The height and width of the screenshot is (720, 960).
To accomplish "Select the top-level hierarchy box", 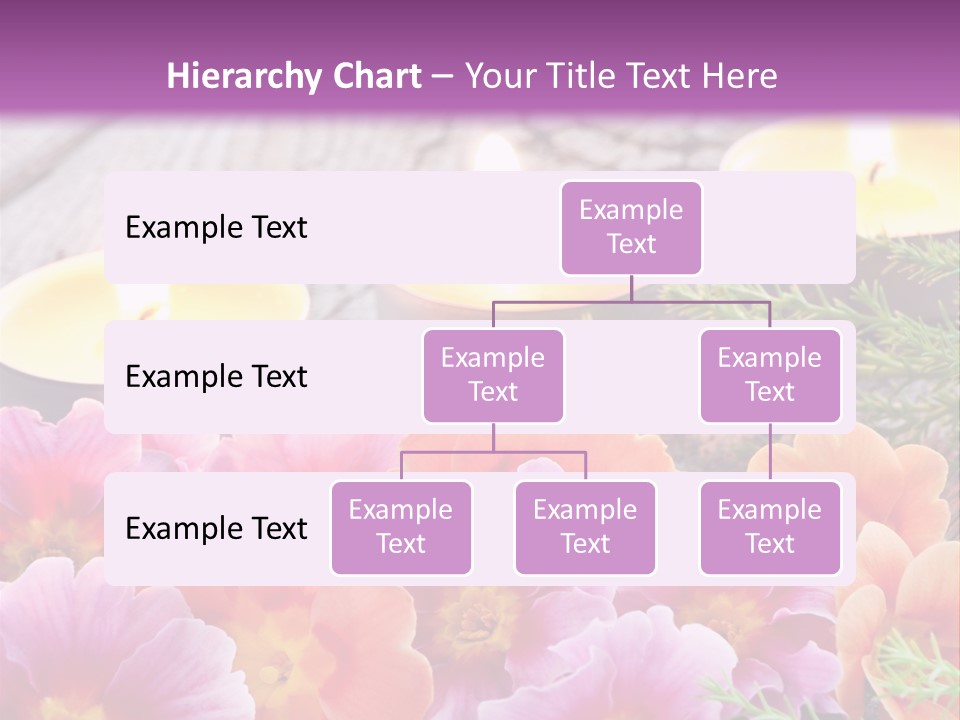I will pyautogui.click(x=631, y=227).
